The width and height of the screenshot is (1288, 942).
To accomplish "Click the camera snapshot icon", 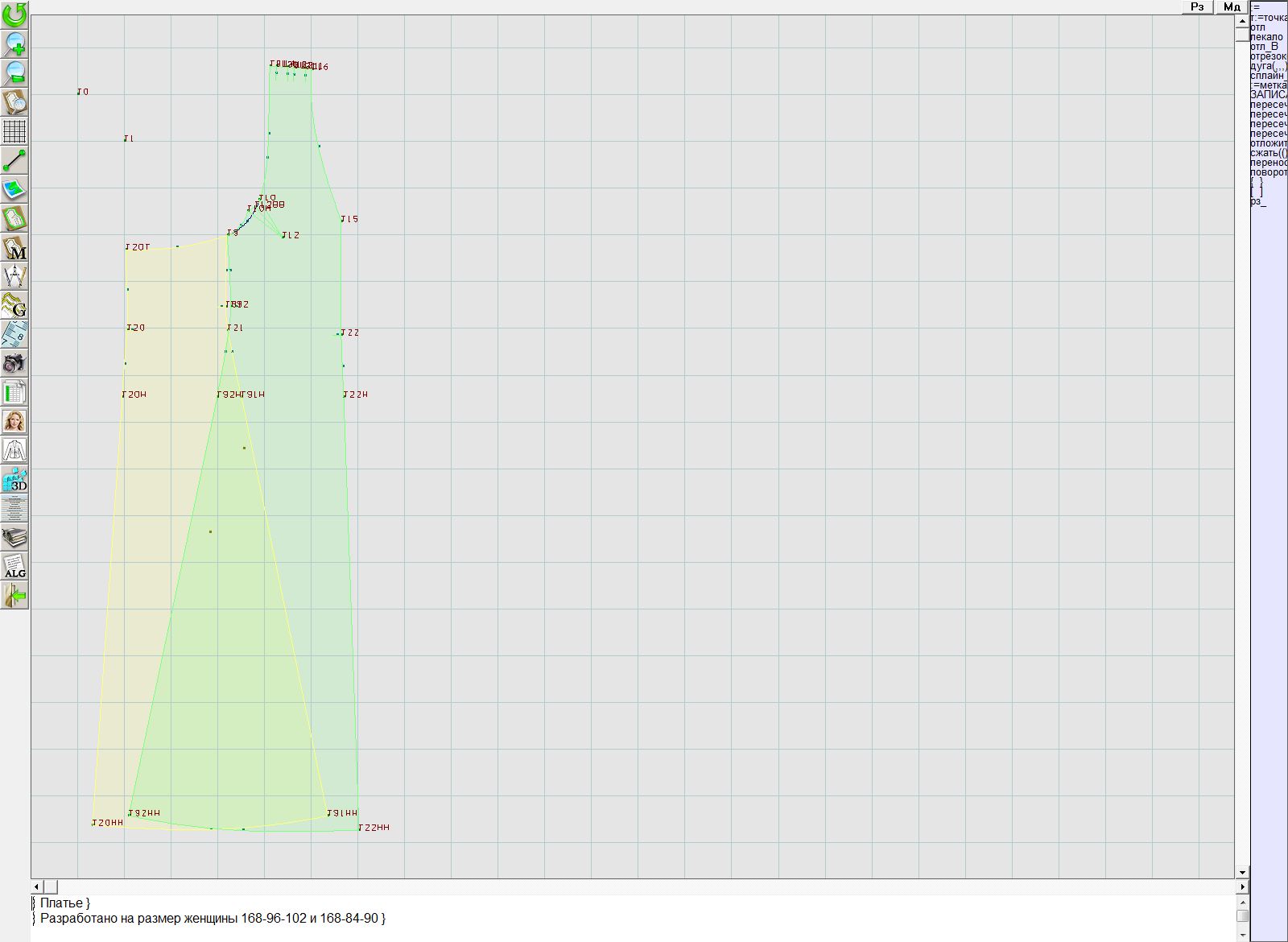I will (14, 363).
